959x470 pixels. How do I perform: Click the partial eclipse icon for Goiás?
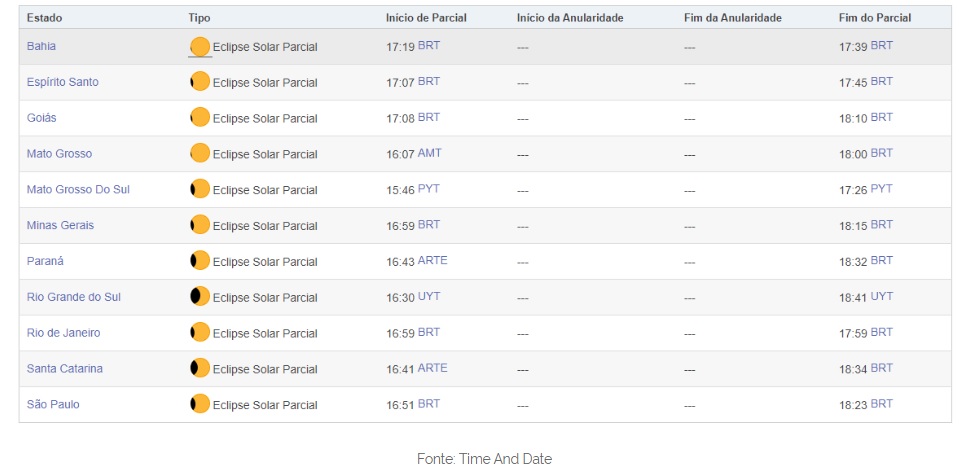[x=200, y=118]
